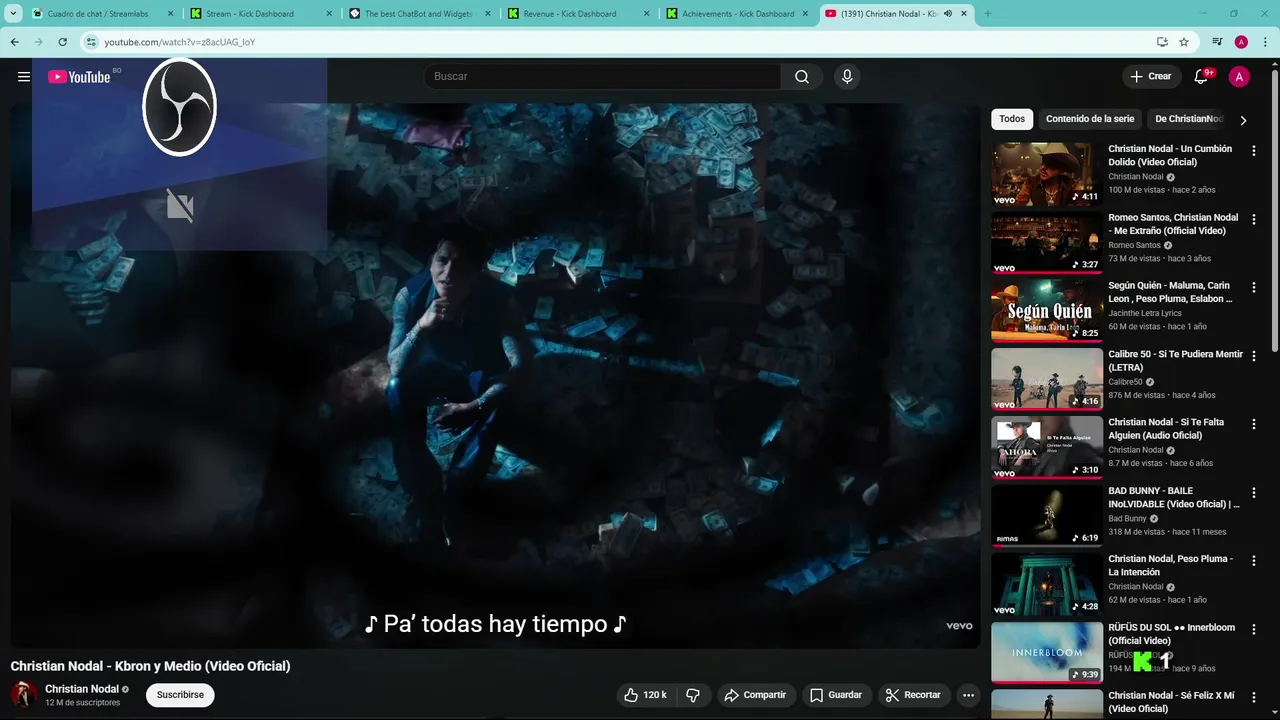Click the video title Kbron y Medio
1280x720 pixels.
[x=150, y=666]
